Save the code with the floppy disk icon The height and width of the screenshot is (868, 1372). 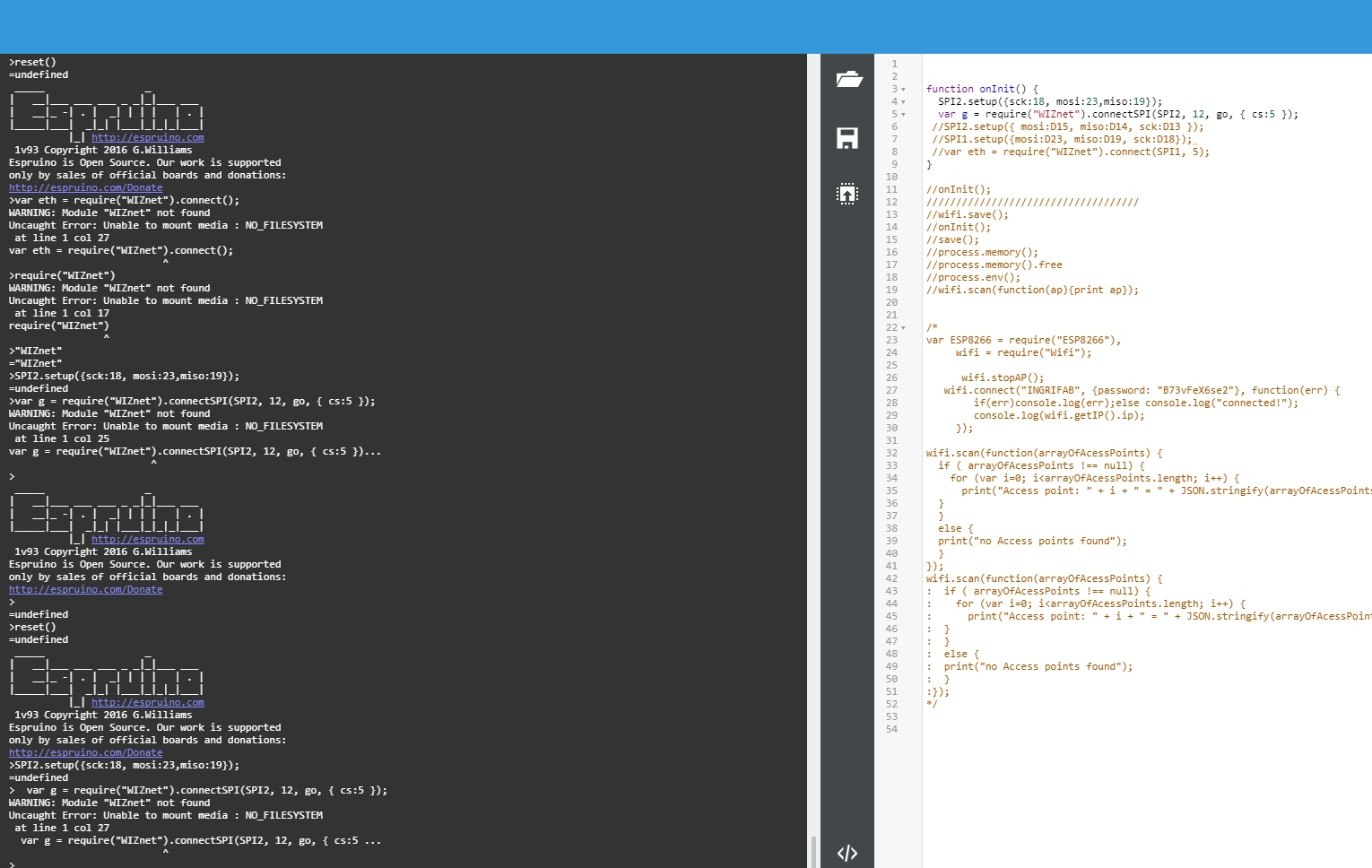847,137
